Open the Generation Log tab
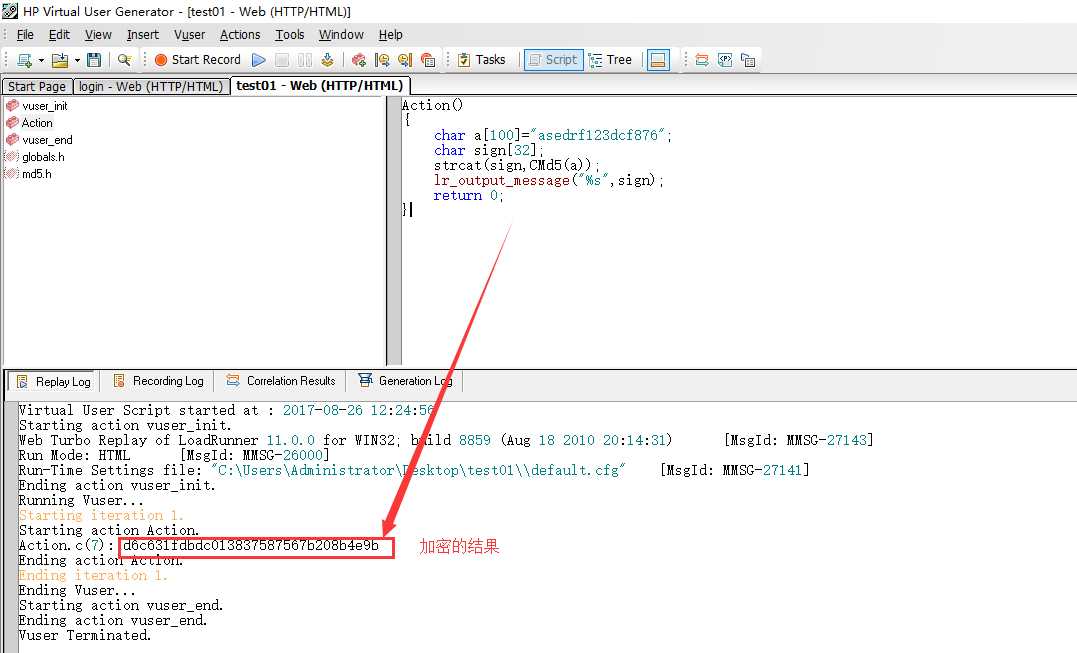Screen dimensions: 1077x653 coord(405,381)
